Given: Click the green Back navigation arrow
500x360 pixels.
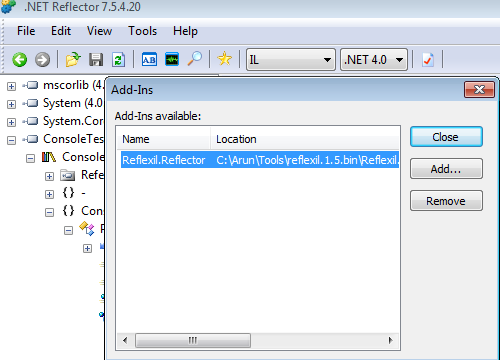Looking at the screenshot, I should pos(20,60).
